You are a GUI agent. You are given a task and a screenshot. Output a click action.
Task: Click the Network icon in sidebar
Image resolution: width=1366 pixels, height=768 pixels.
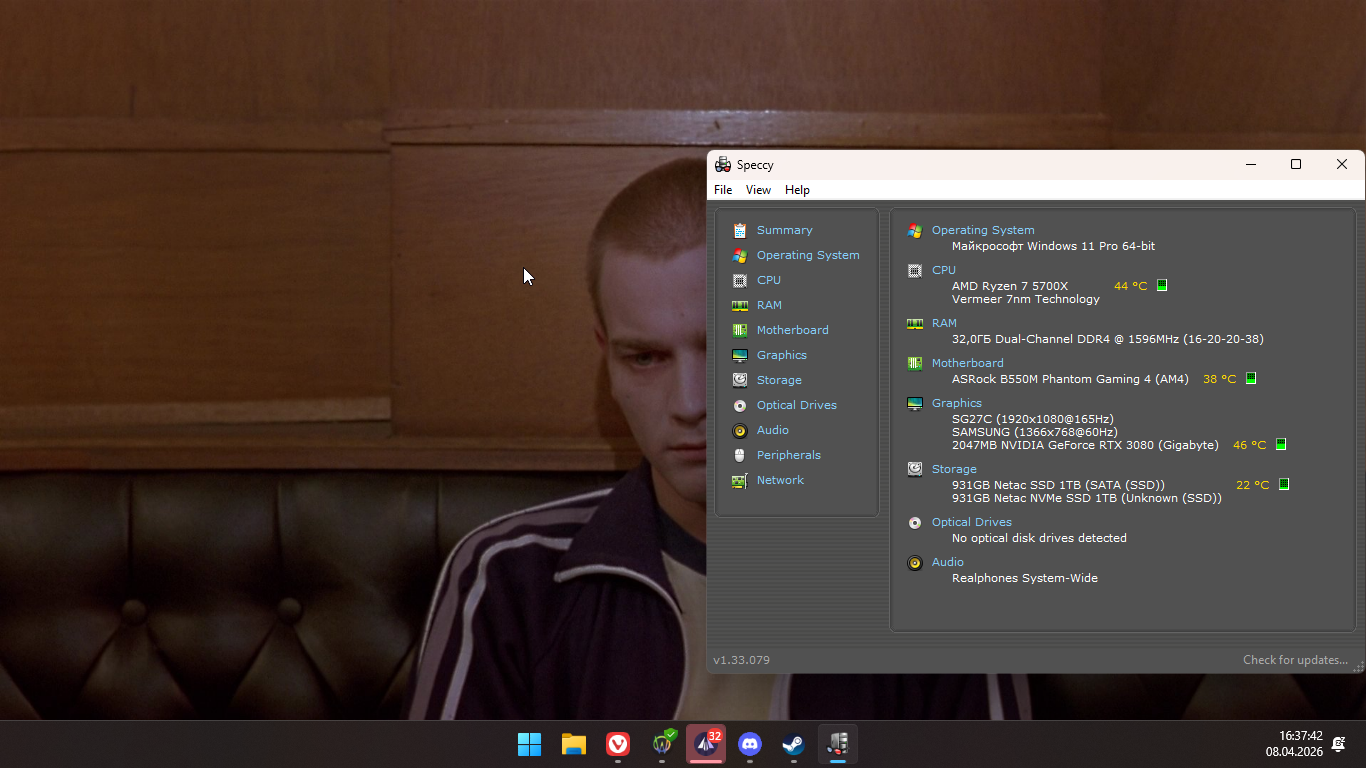click(x=739, y=481)
